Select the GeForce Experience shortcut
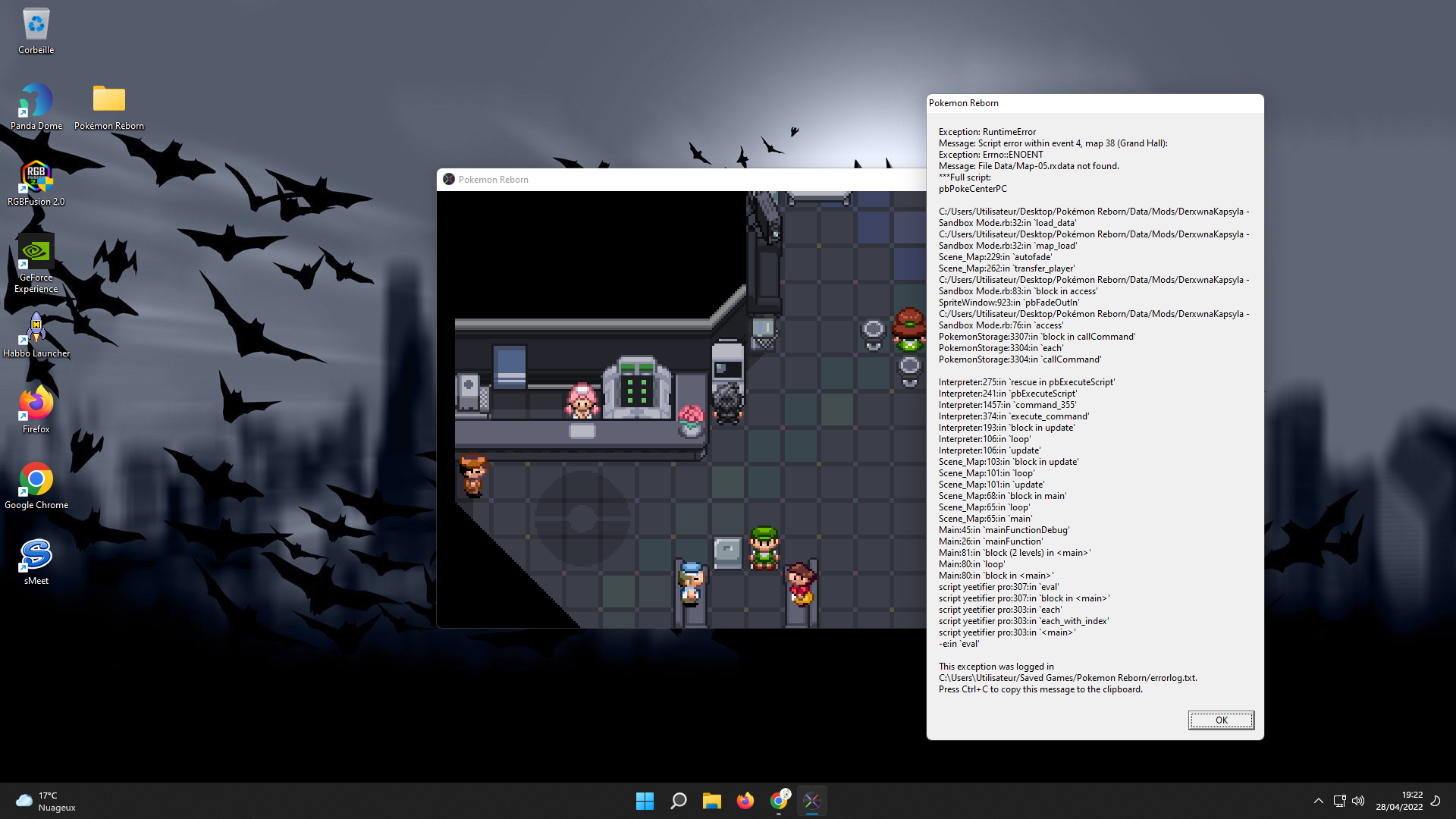 pyautogui.click(x=36, y=263)
